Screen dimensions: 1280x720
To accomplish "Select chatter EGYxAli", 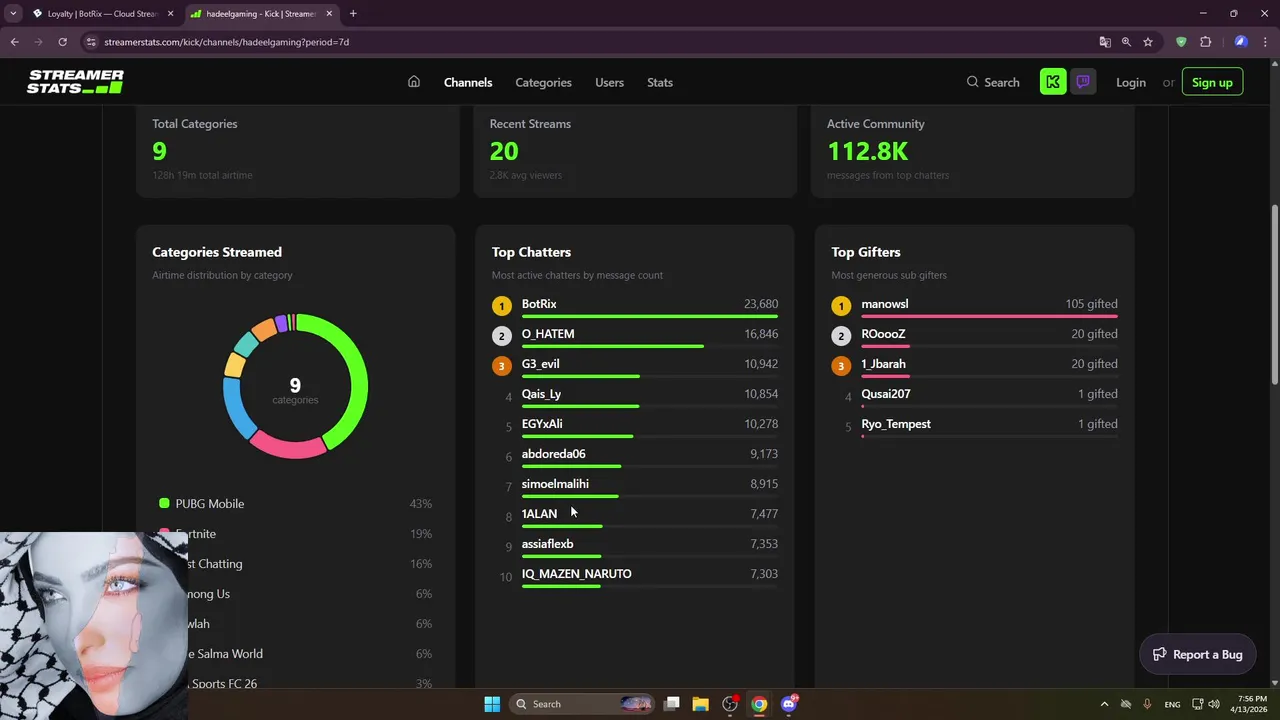I will tap(542, 424).
